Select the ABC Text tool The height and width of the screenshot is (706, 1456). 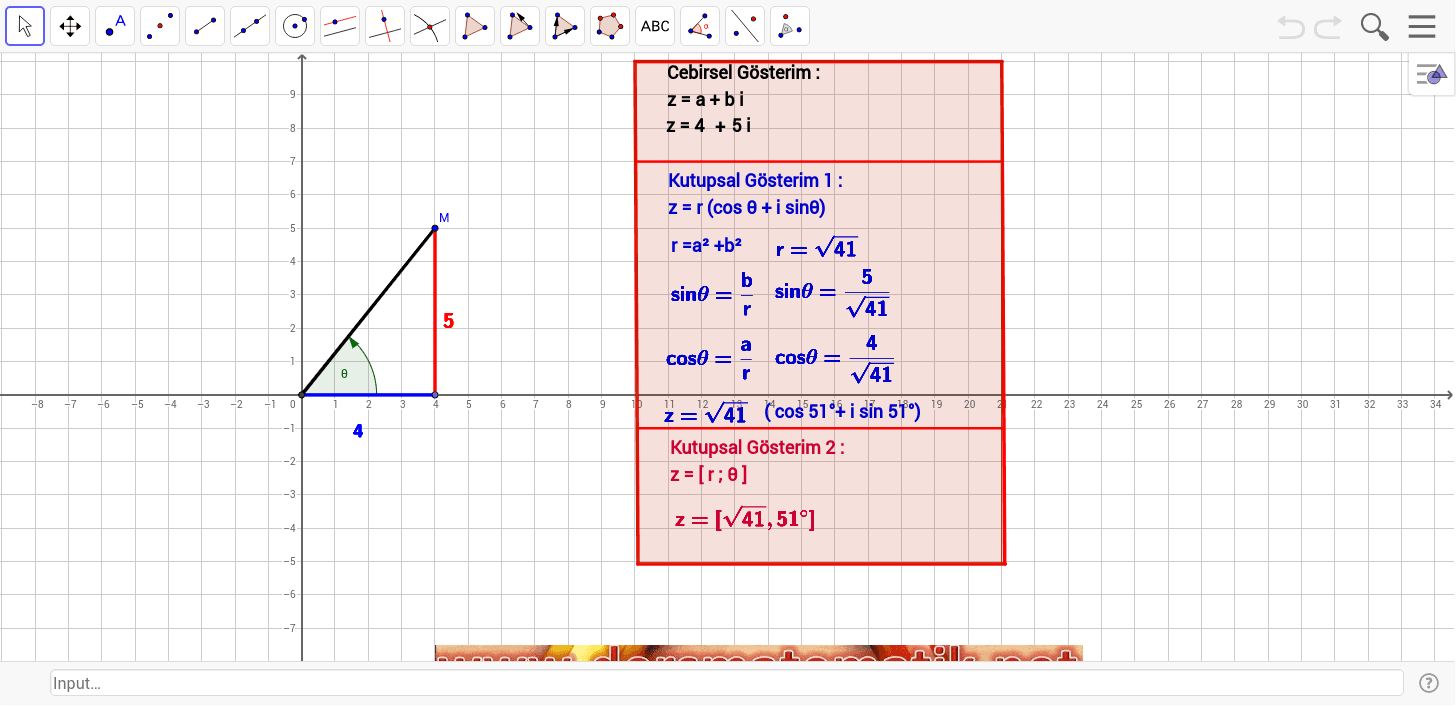(x=655, y=26)
